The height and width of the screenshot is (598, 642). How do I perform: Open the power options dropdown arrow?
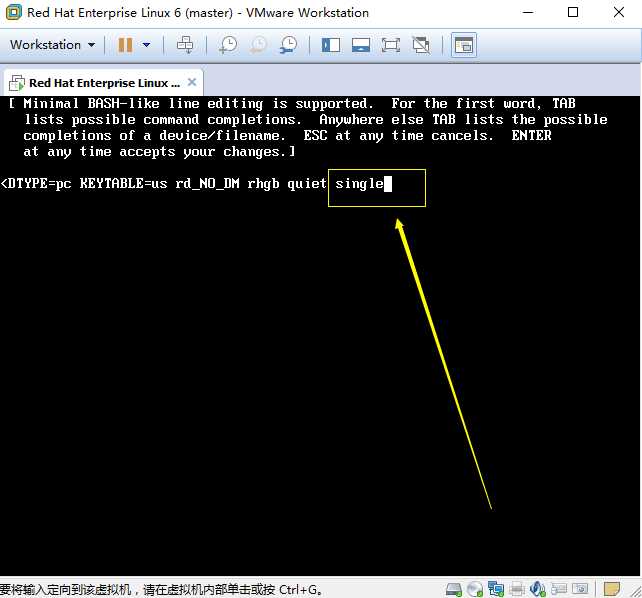[146, 45]
